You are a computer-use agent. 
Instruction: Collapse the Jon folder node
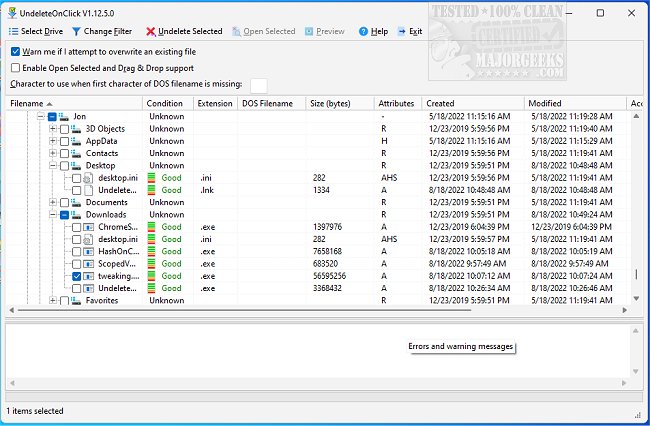point(41,116)
